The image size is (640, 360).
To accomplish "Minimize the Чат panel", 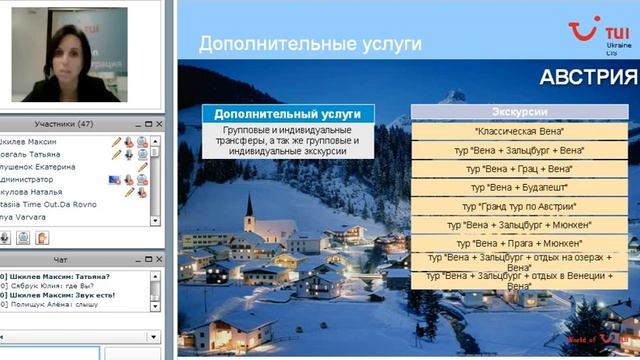I will coord(138,260).
